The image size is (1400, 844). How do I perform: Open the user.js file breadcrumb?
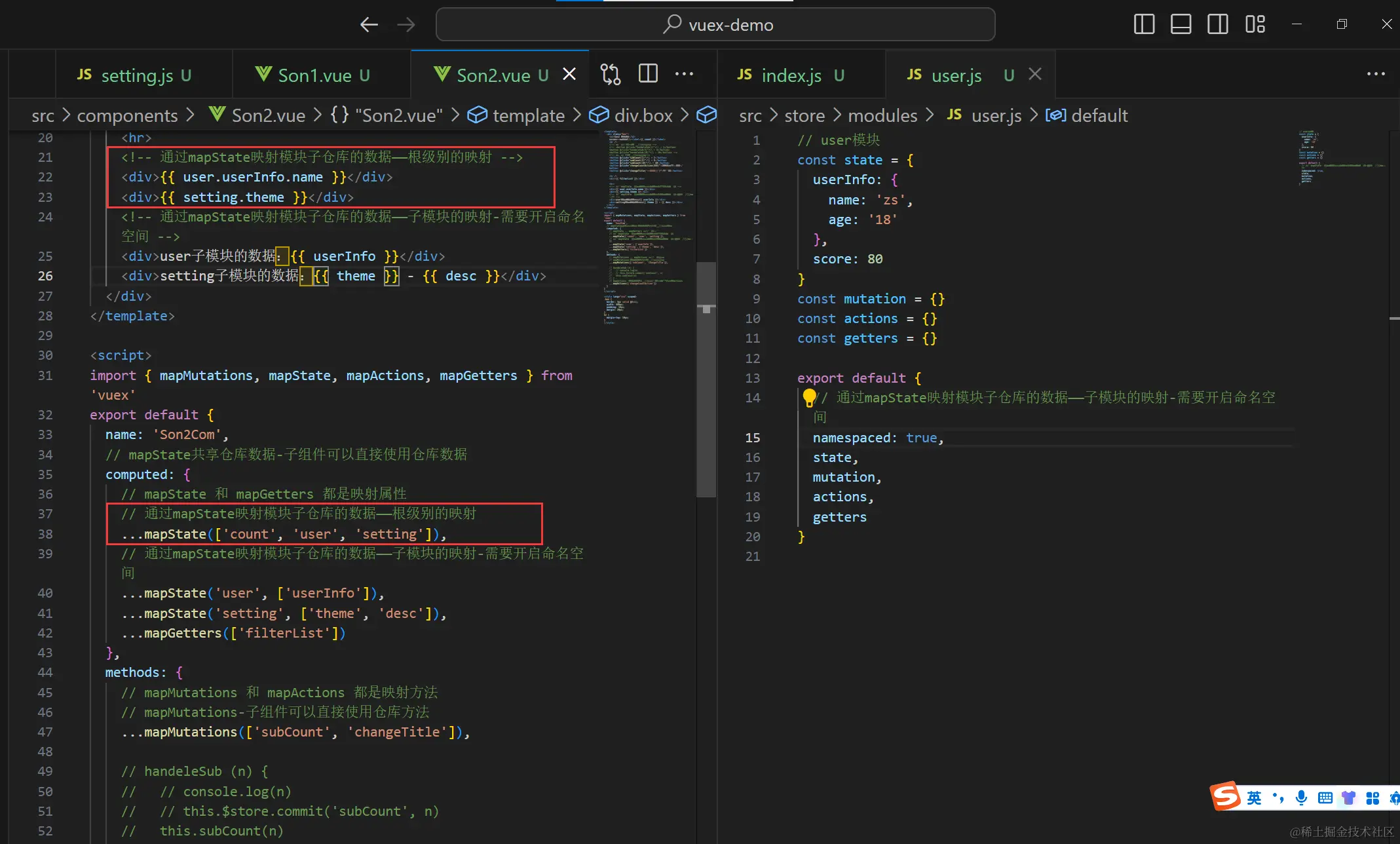984,115
